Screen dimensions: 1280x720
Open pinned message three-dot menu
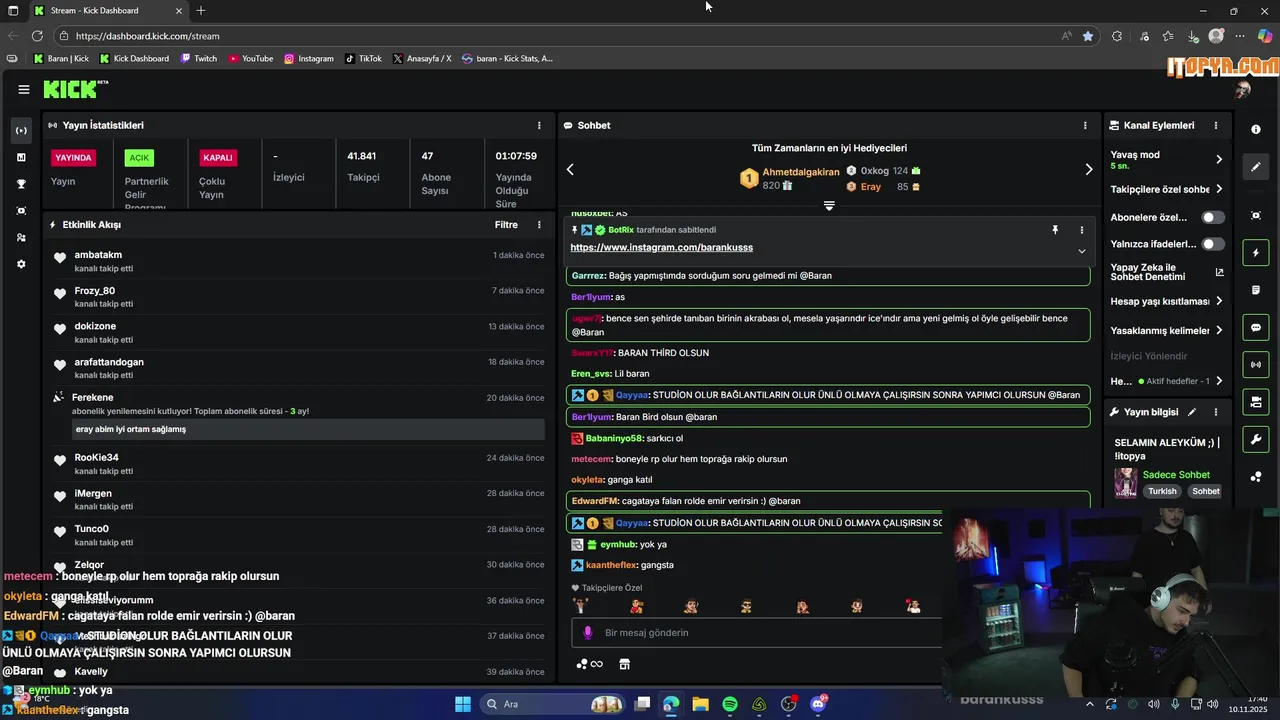tap(1081, 230)
